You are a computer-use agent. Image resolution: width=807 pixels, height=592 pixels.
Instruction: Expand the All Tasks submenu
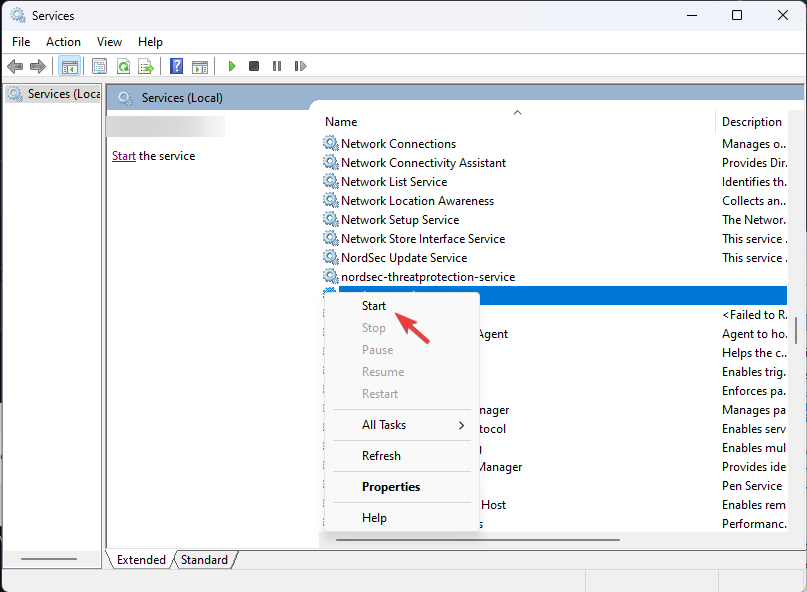pos(402,425)
